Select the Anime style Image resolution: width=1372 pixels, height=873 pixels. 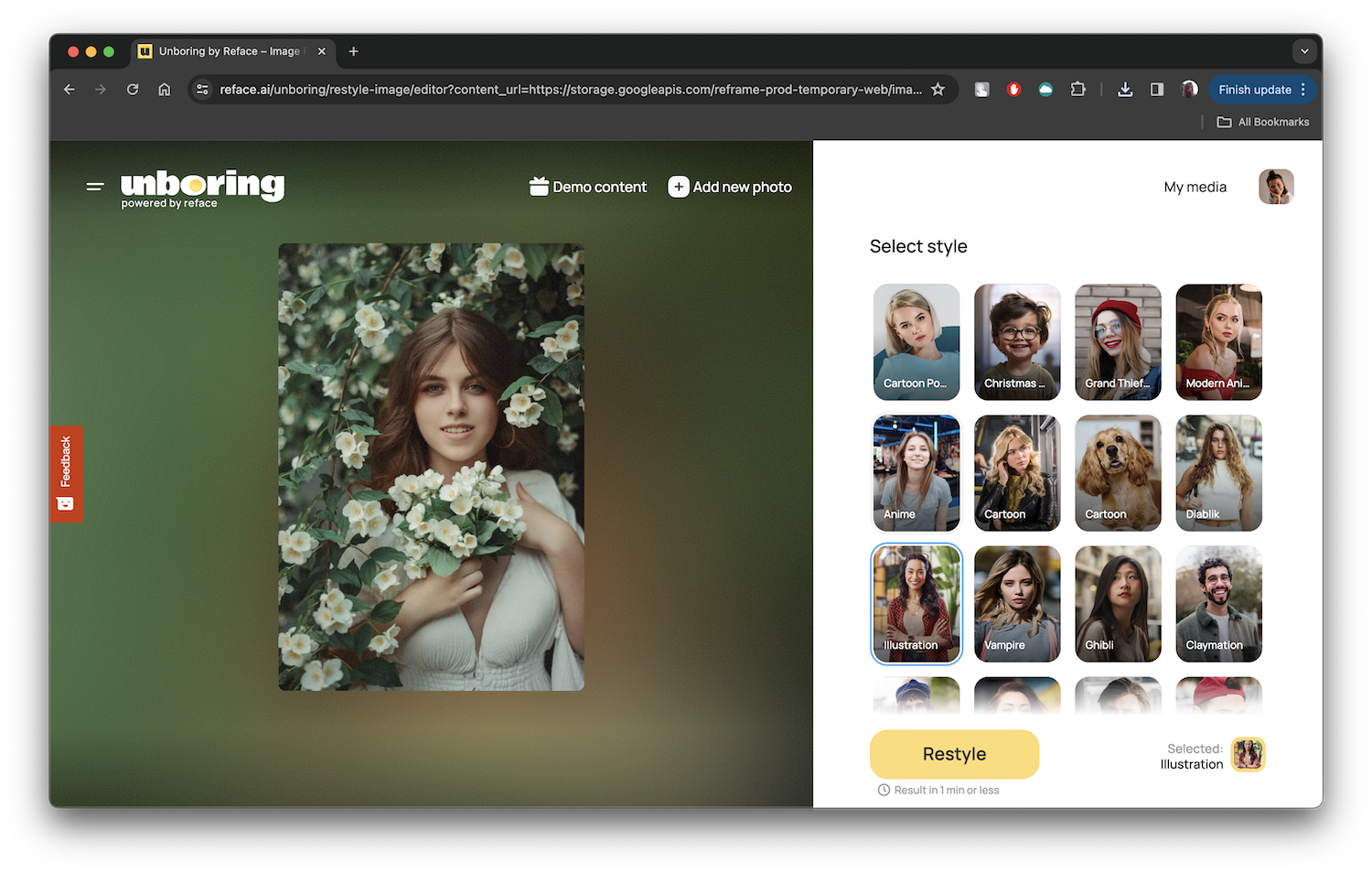916,473
